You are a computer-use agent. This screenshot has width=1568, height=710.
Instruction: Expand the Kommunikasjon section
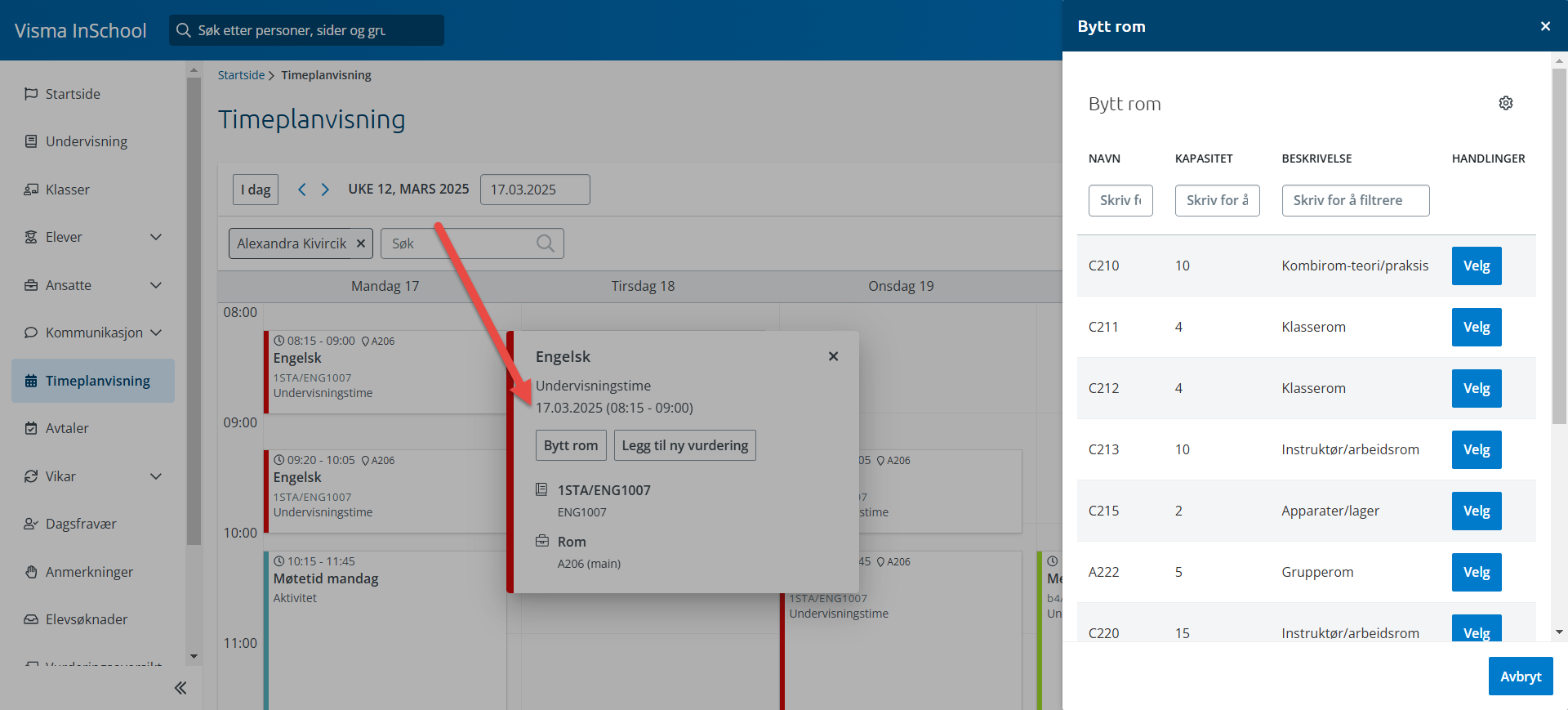[x=156, y=333]
